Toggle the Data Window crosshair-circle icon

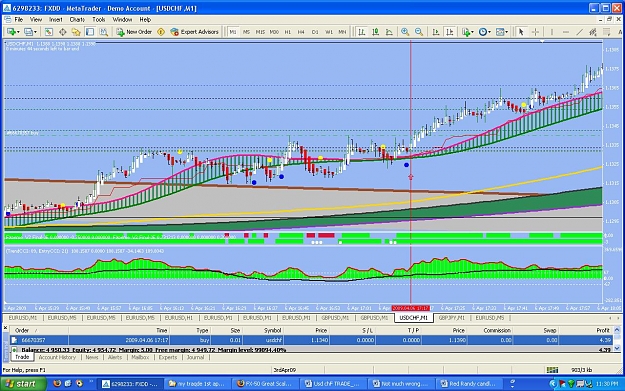(63, 32)
